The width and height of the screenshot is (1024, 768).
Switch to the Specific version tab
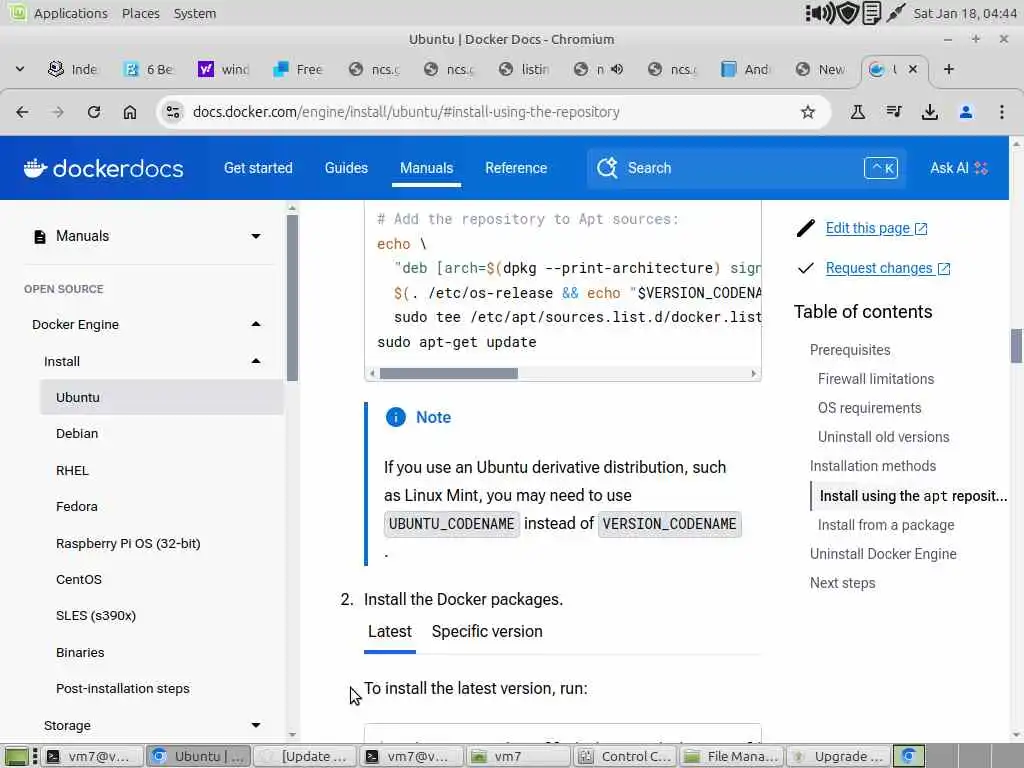click(x=487, y=632)
